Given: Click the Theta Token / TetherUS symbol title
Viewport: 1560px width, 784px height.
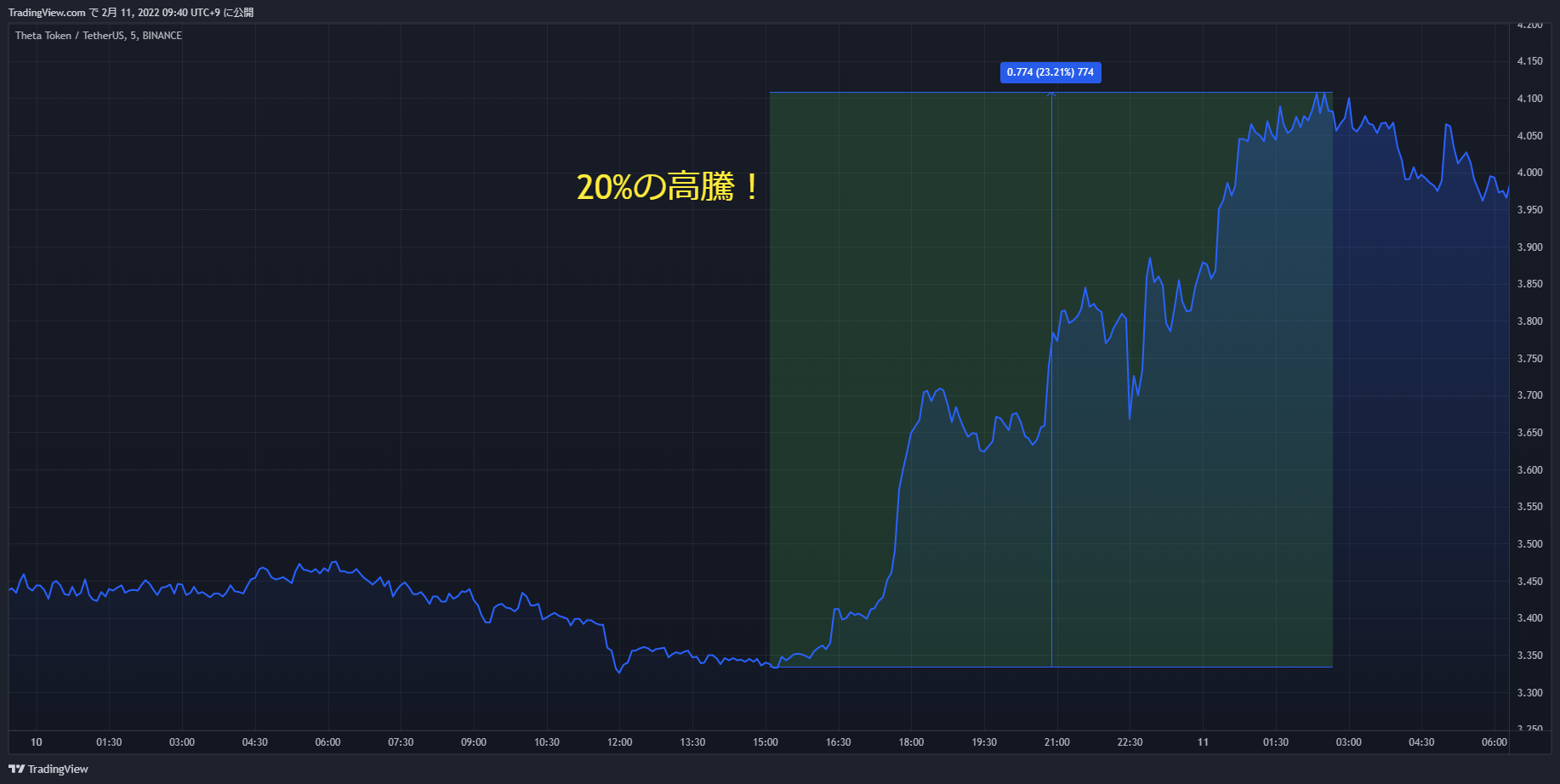Looking at the screenshot, I should [99, 36].
